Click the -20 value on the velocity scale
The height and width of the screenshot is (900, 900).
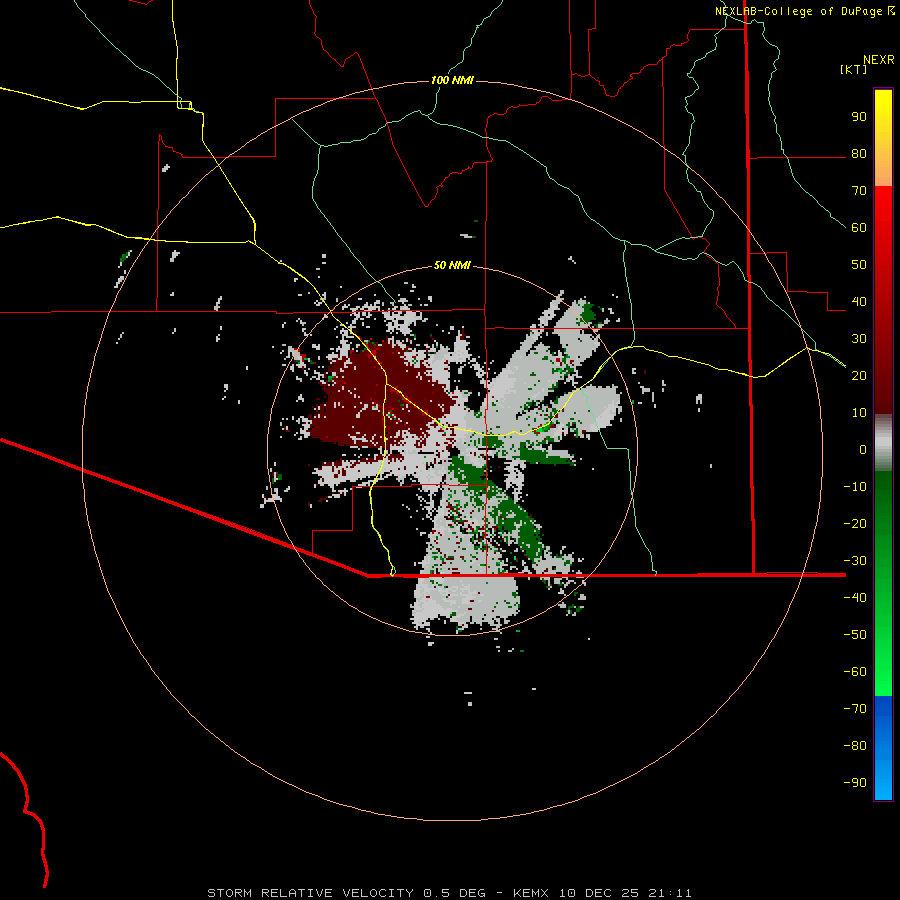tap(855, 523)
